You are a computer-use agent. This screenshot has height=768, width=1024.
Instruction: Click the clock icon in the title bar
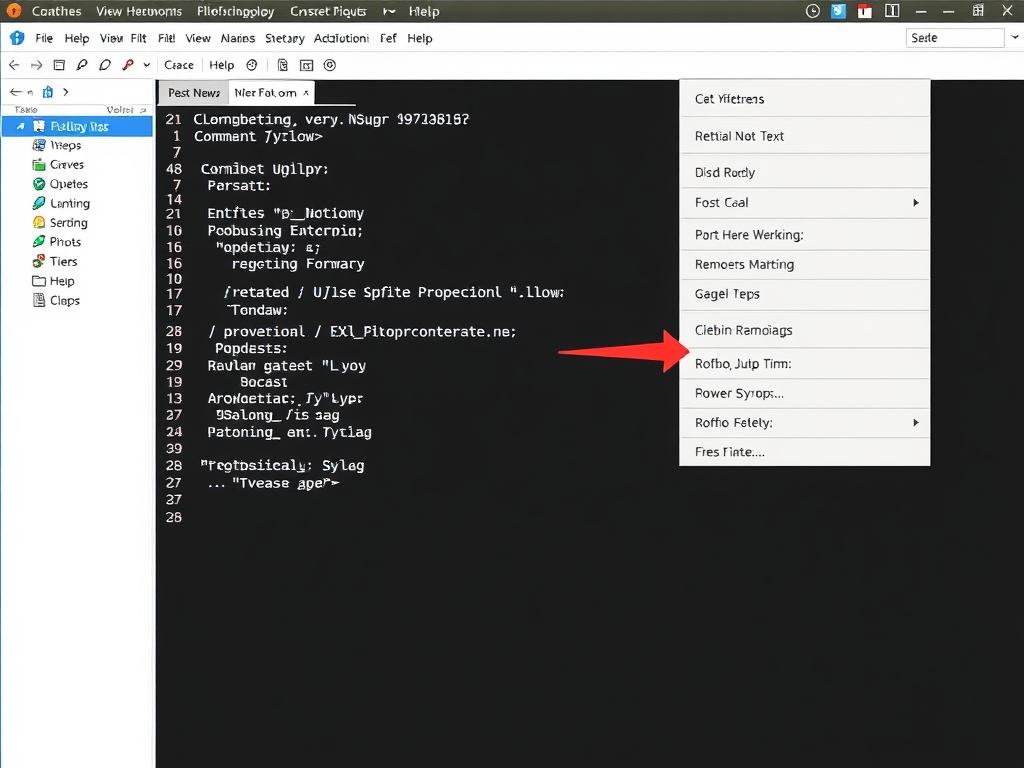pyautogui.click(x=813, y=11)
